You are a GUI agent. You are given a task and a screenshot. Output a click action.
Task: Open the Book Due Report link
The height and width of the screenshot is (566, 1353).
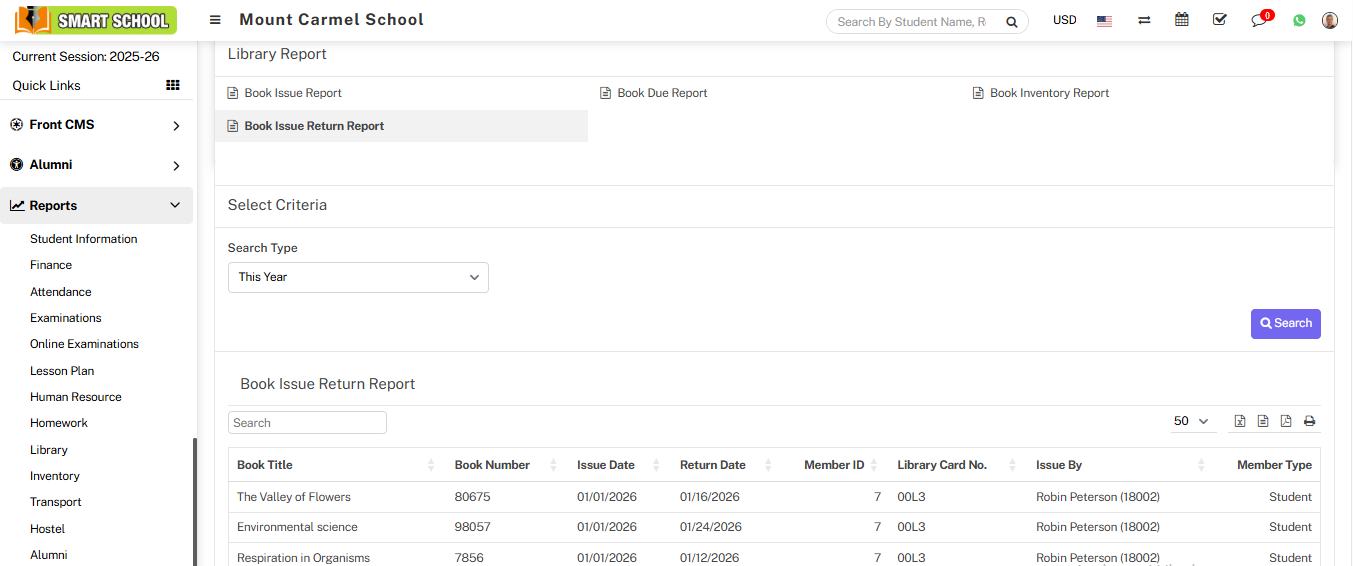click(x=662, y=93)
